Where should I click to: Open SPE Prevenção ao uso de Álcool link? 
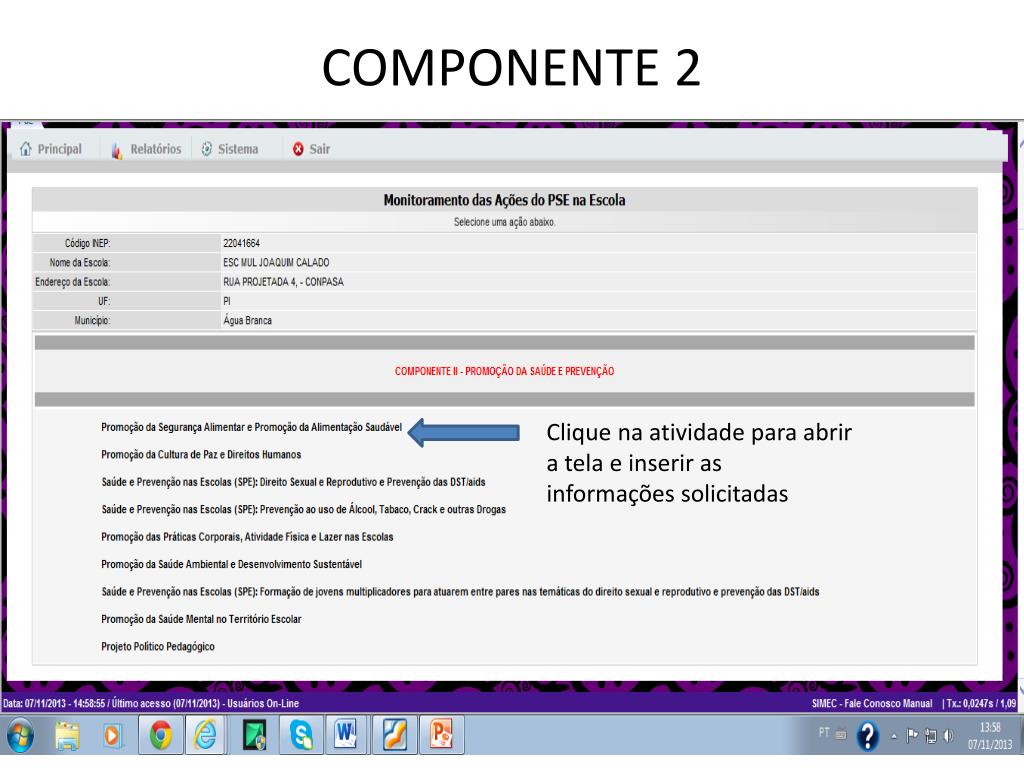(304, 509)
